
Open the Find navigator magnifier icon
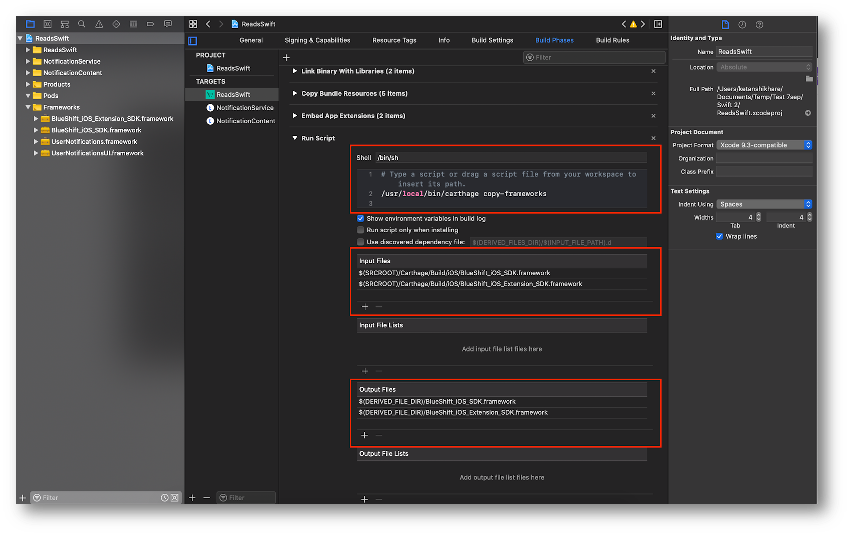coord(82,24)
